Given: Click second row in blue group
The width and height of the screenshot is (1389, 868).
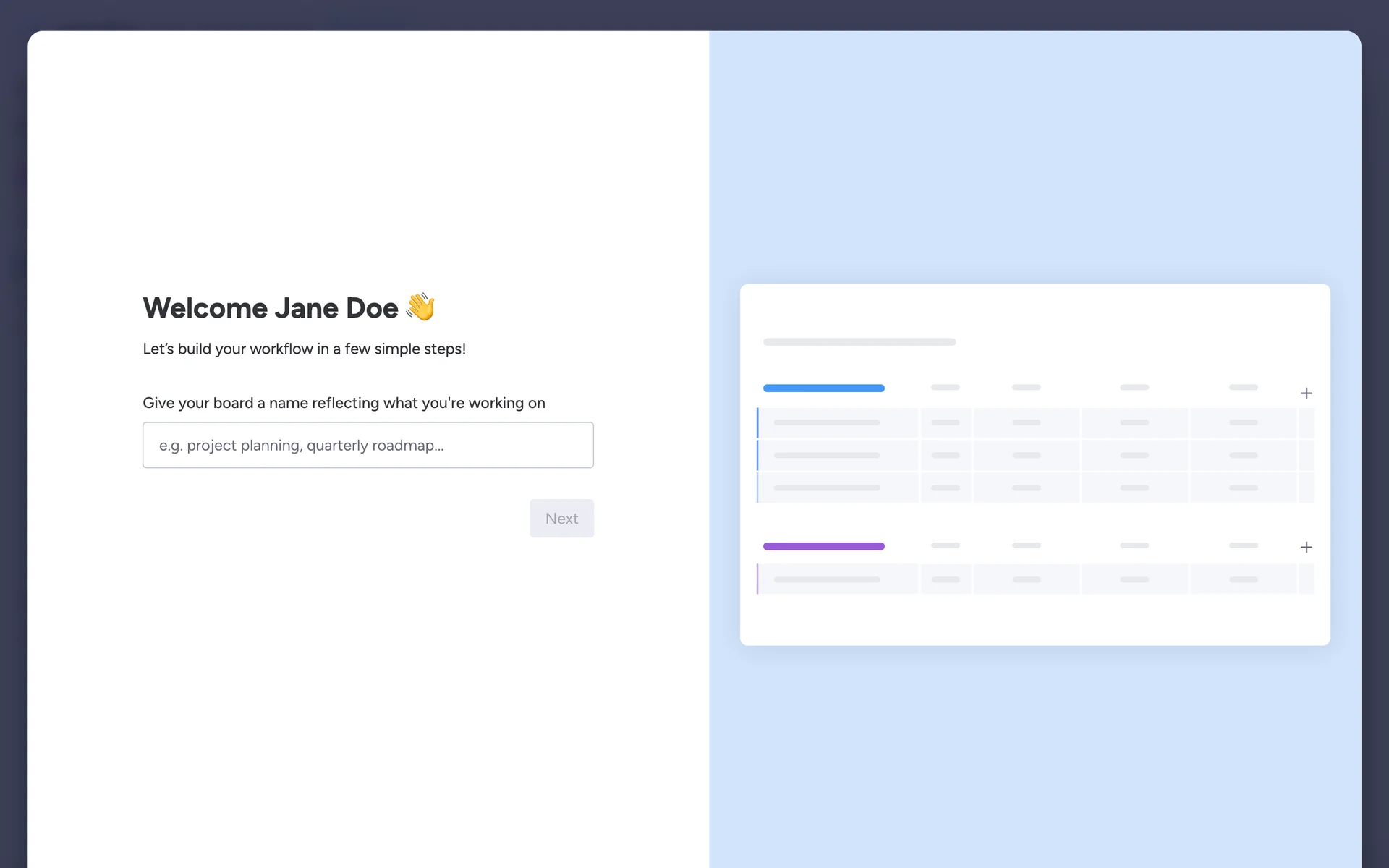Looking at the screenshot, I should (x=826, y=455).
